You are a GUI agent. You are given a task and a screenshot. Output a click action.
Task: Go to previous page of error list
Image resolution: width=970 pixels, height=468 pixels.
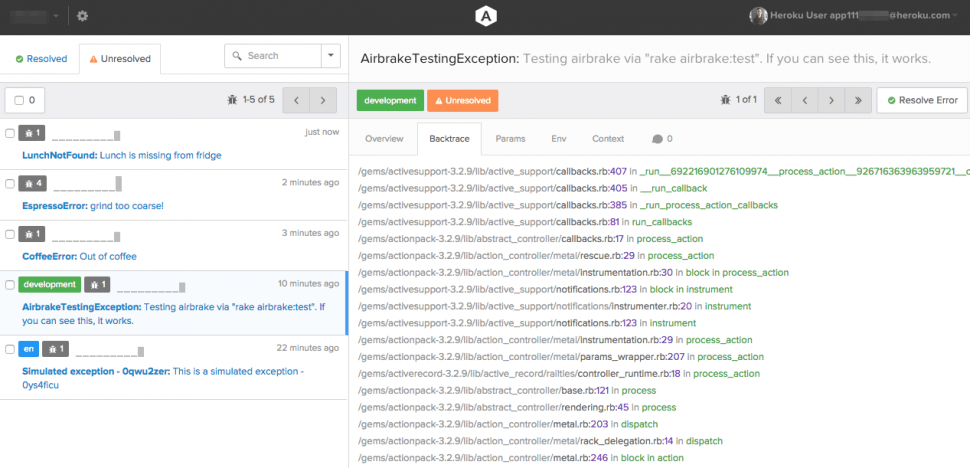(296, 100)
